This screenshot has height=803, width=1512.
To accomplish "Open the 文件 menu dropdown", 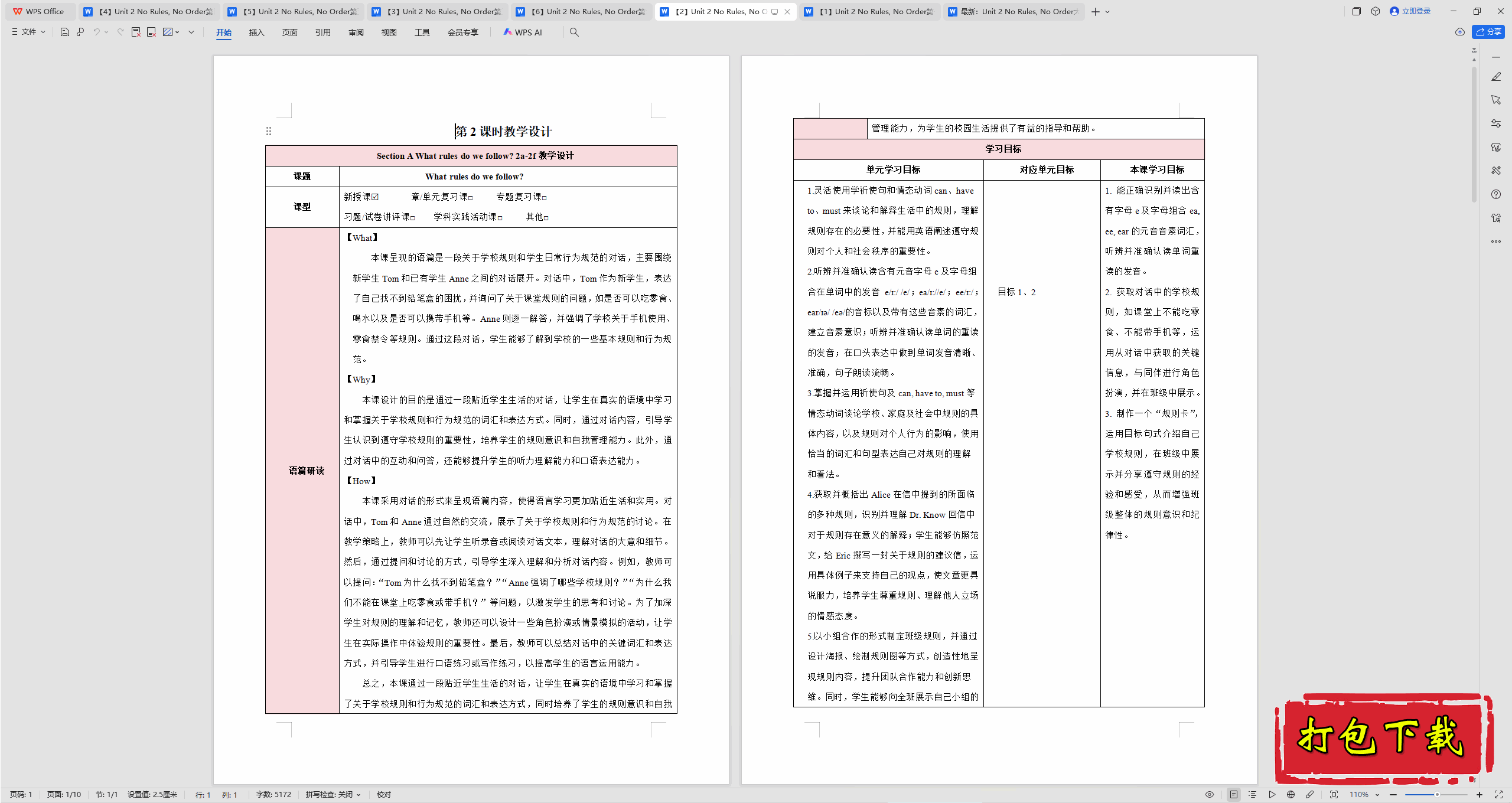I will click(28, 32).
